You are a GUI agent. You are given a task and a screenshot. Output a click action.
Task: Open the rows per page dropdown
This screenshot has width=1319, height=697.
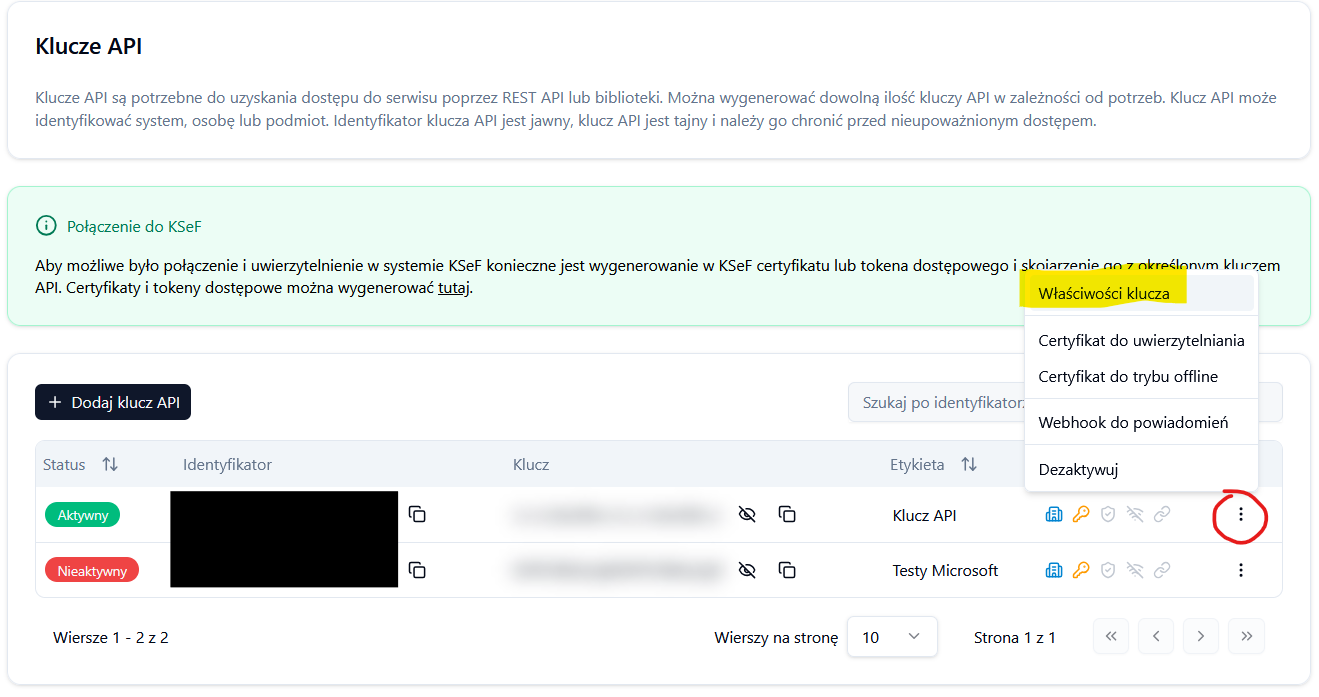892,637
